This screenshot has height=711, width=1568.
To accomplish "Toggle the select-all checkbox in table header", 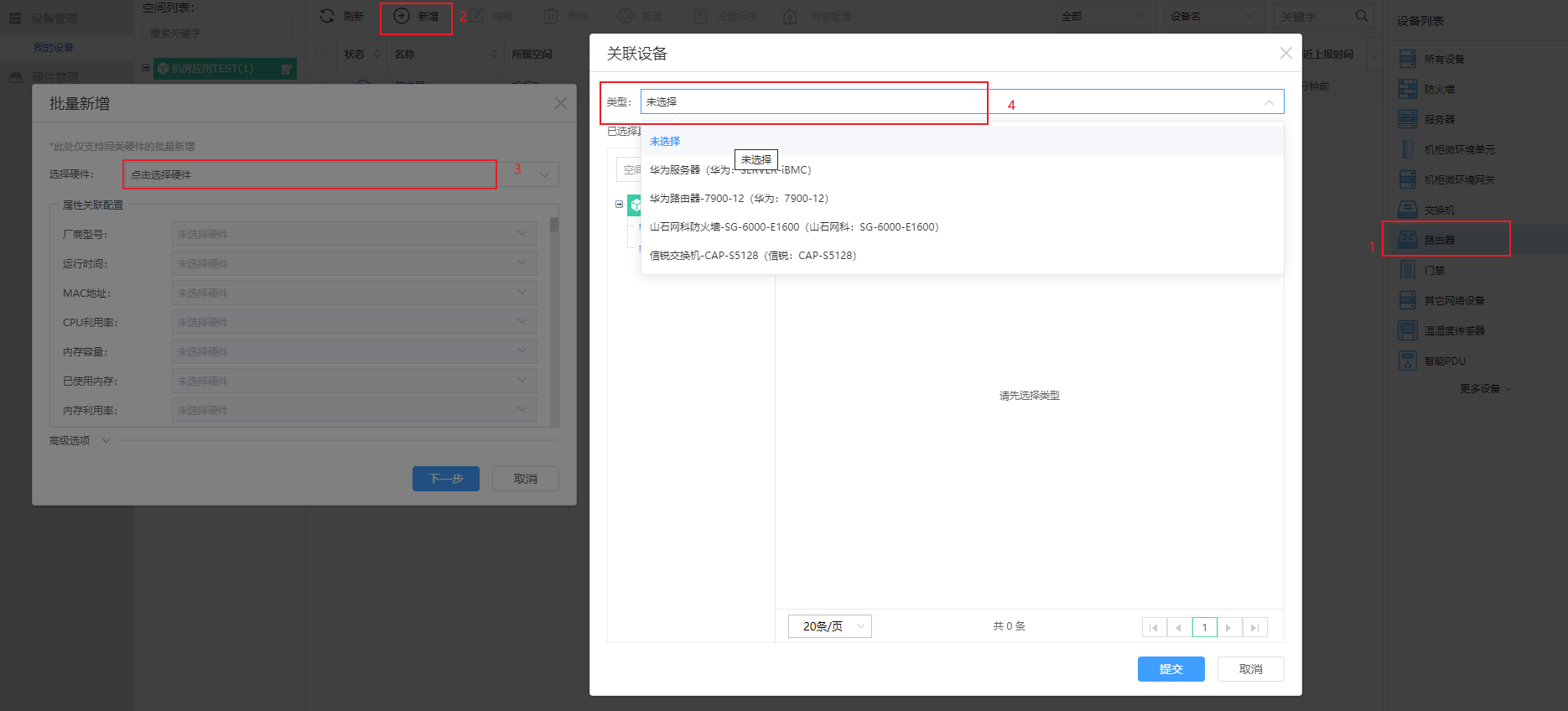I will pyautogui.click(x=321, y=54).
